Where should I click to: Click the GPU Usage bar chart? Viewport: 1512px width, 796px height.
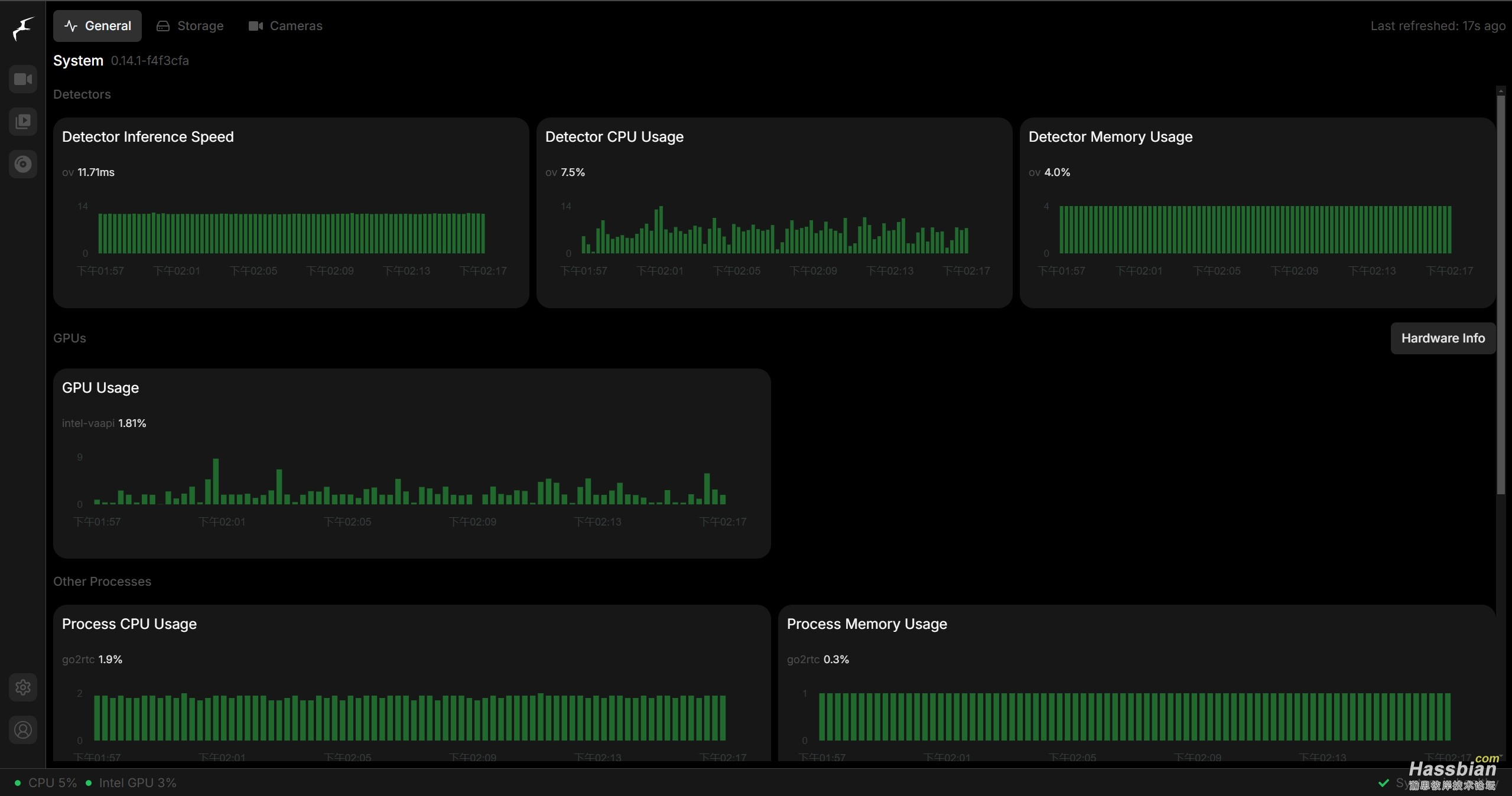coord(411,482)
